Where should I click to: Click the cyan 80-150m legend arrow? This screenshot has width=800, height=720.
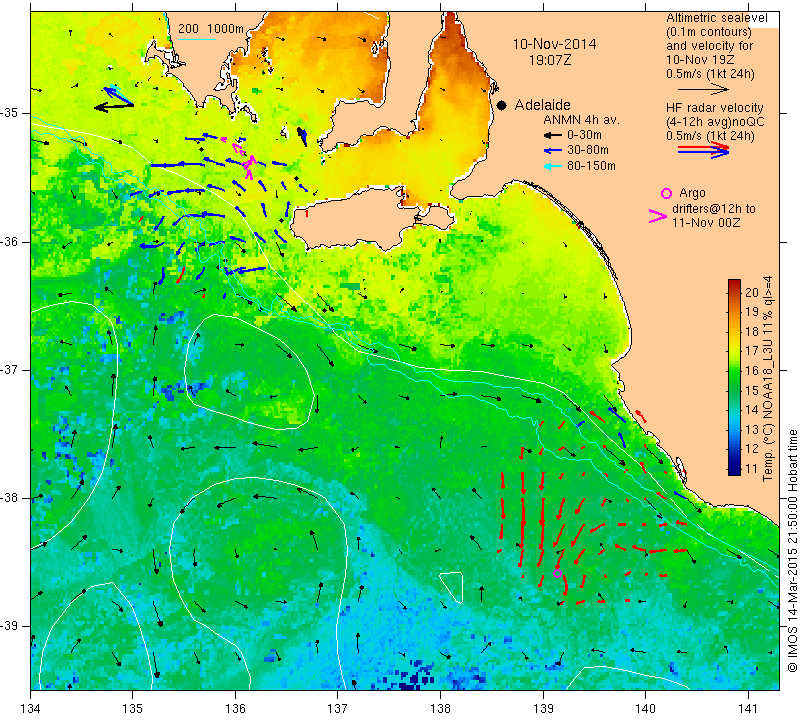click(x=552, y=166)
